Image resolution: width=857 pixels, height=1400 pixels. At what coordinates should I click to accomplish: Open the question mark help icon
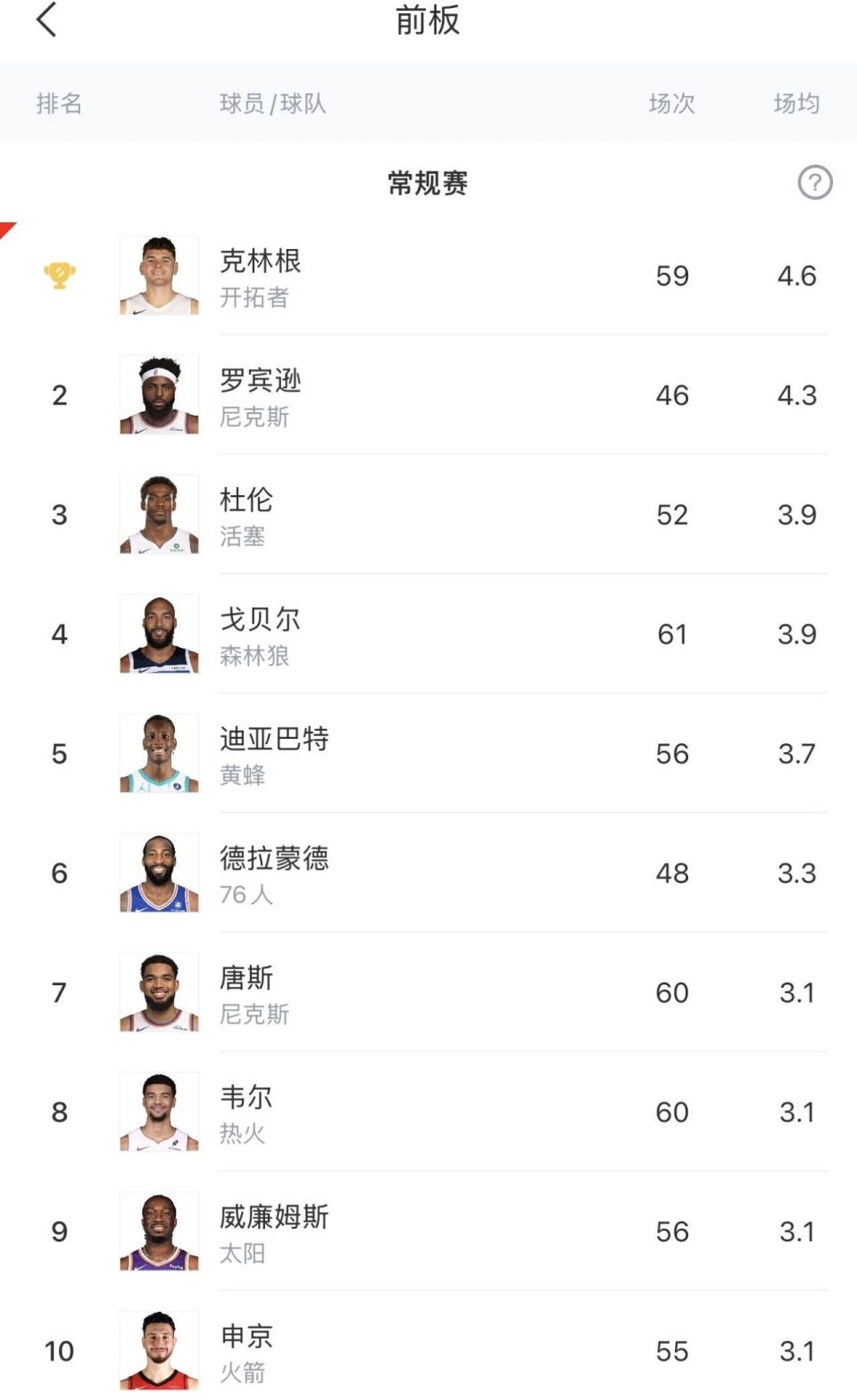814,183
